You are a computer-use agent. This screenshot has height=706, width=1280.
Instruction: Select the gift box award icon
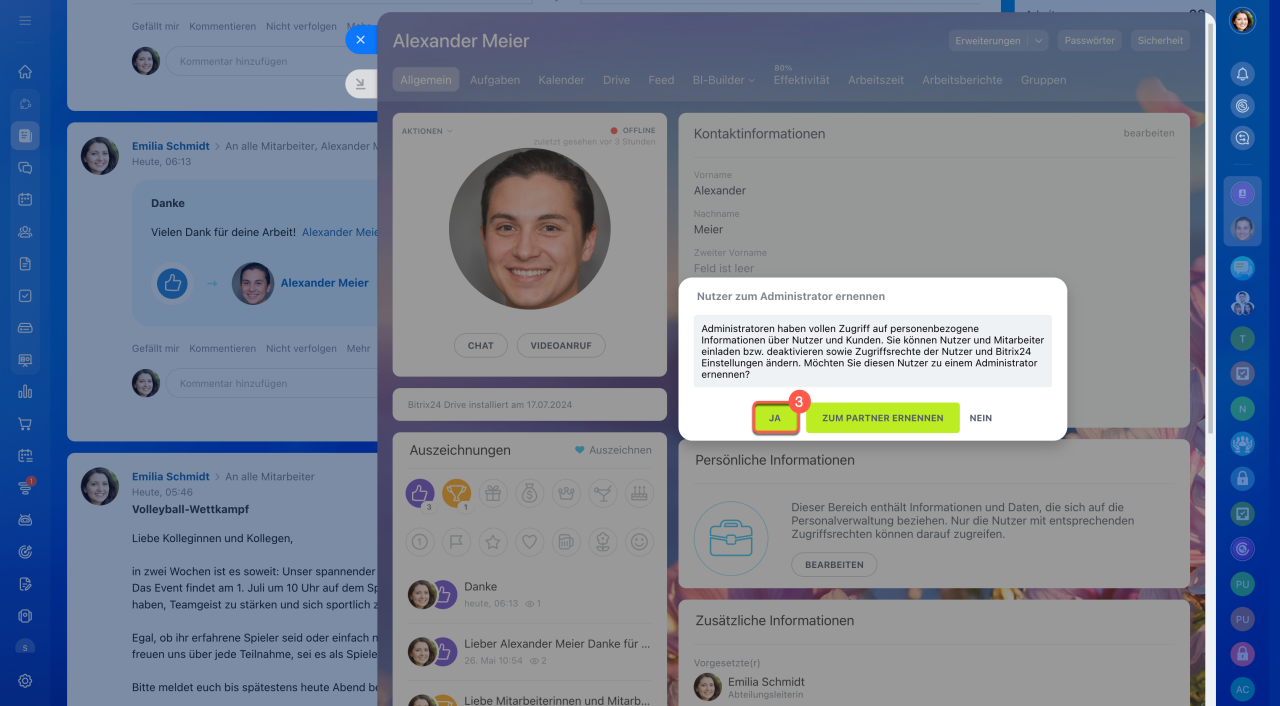[493, 492]
